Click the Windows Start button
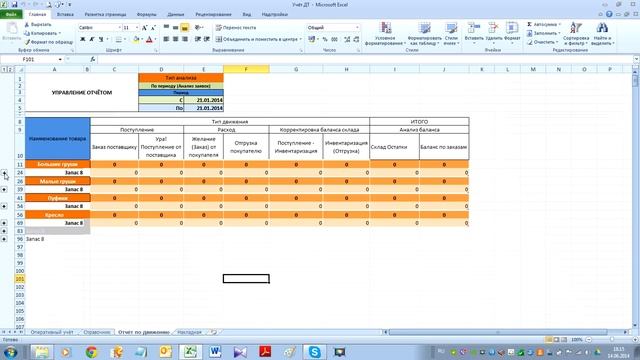The height and width of the screenshot is (360, 640). (10, 351)
